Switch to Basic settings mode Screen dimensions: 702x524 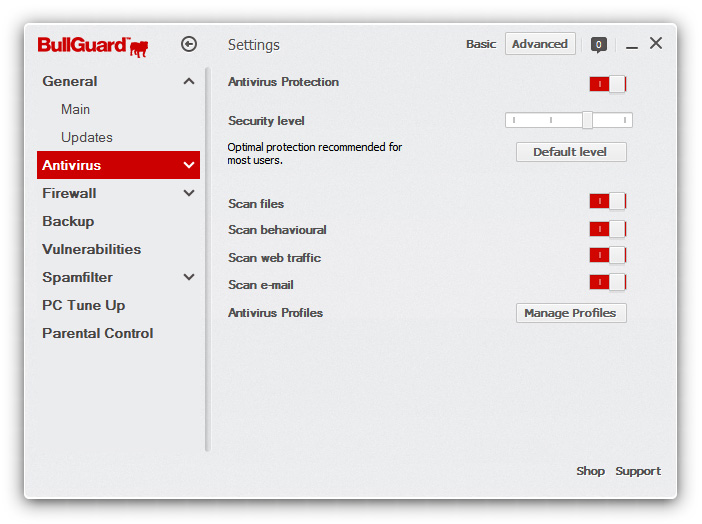pos(481,44)
